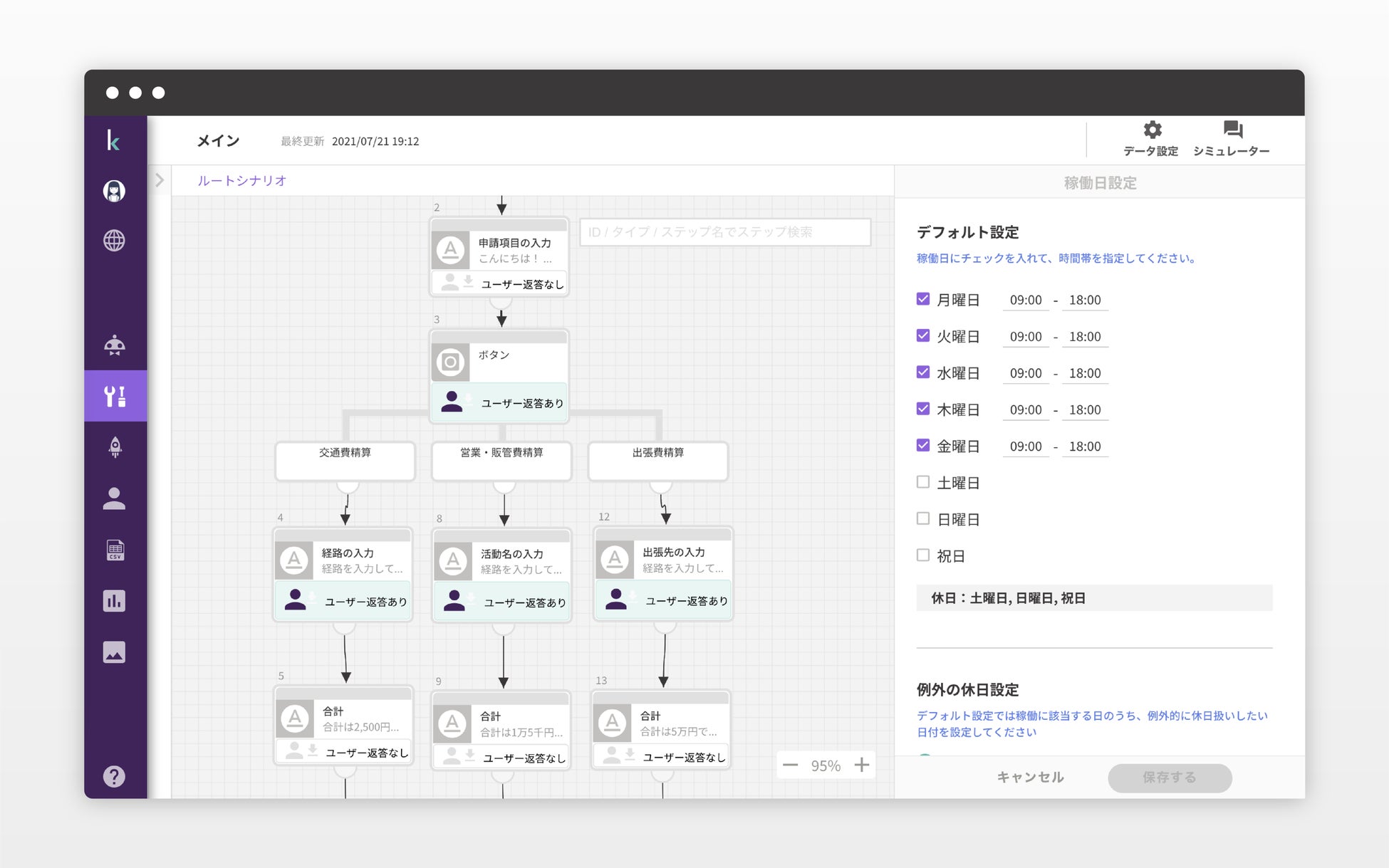The height and width of the screenshot is (868, 1389).
Task: Select the rocket icon in sidebar
Action: tap(114, 447)
